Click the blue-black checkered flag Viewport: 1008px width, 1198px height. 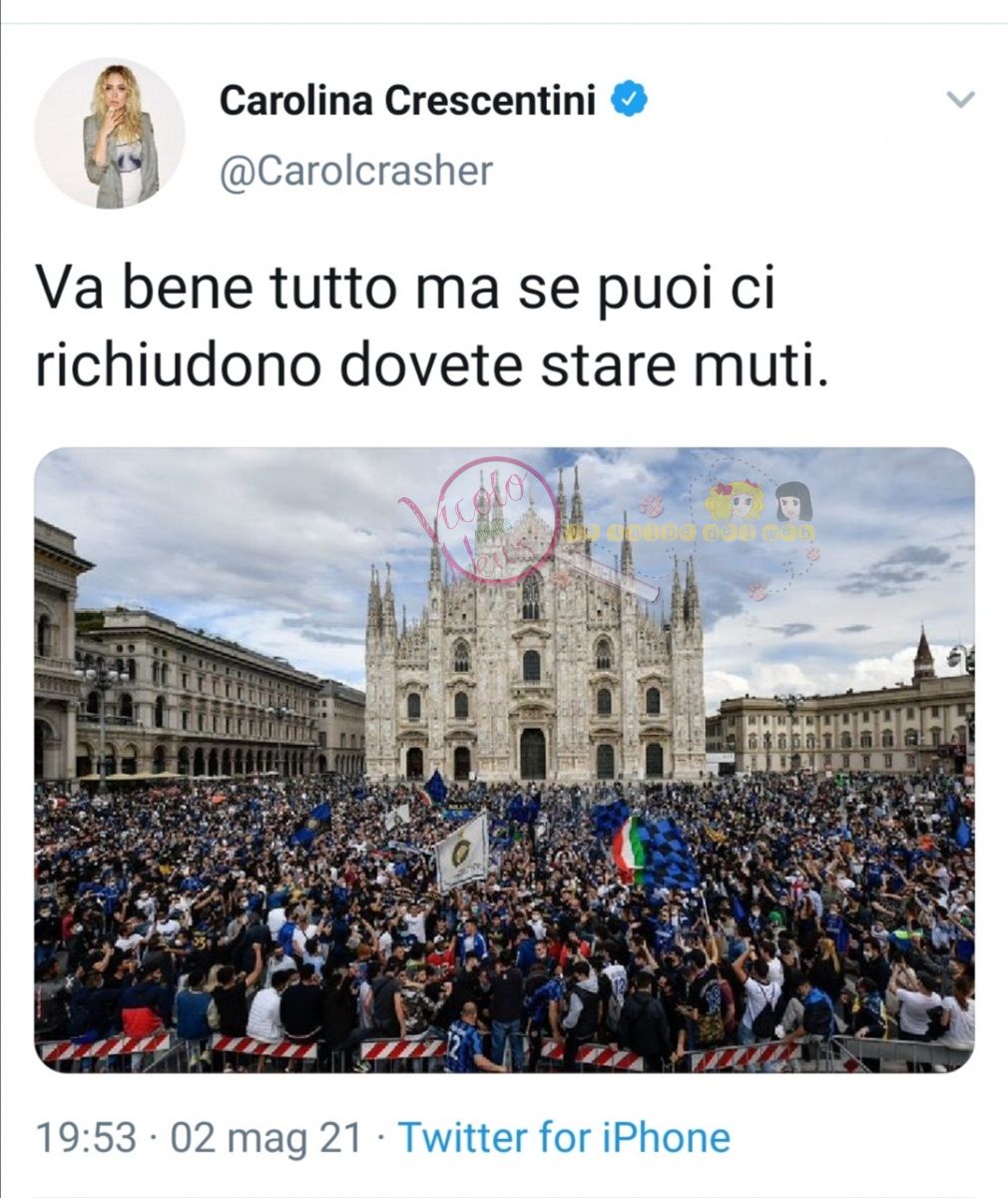(x=667, y=852)
